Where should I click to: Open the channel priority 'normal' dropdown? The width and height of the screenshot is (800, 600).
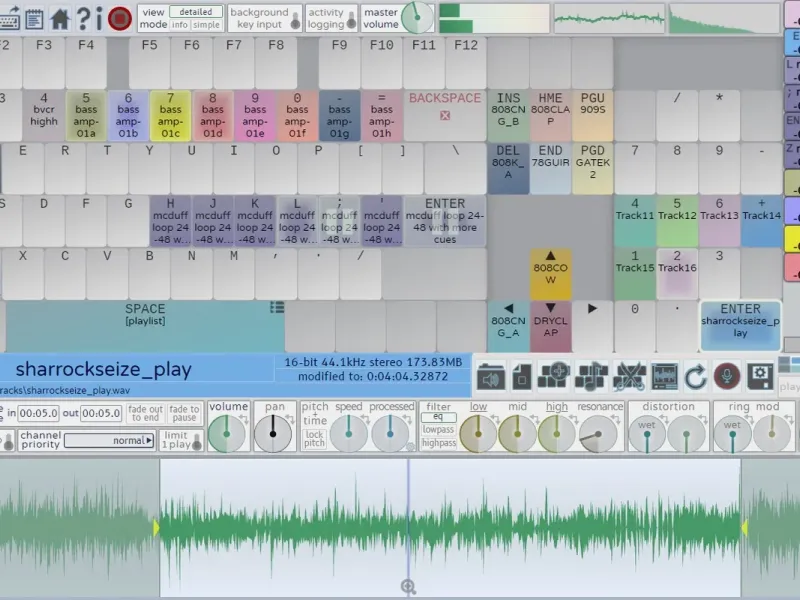(x=109, y=441)
